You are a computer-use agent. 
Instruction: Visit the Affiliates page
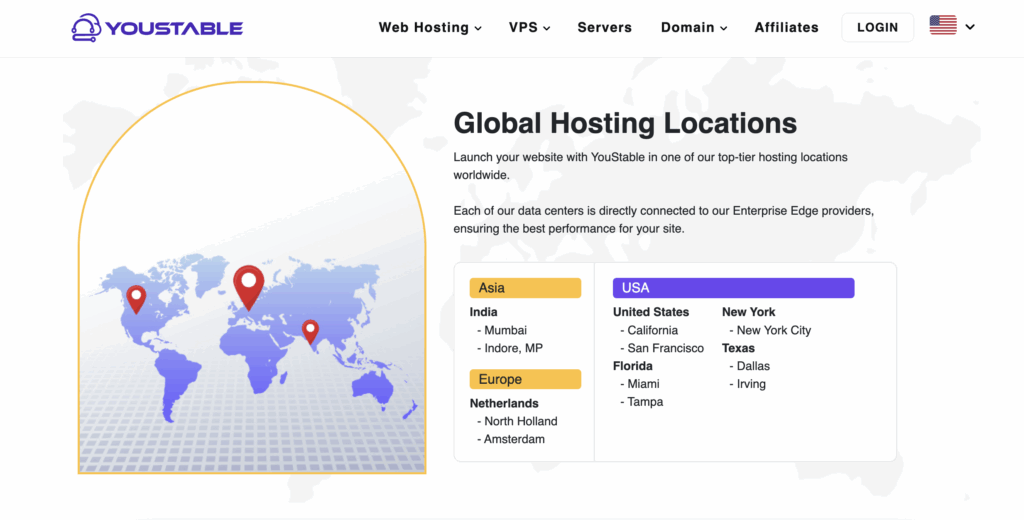pyautogui.click(x=786, y=27)
